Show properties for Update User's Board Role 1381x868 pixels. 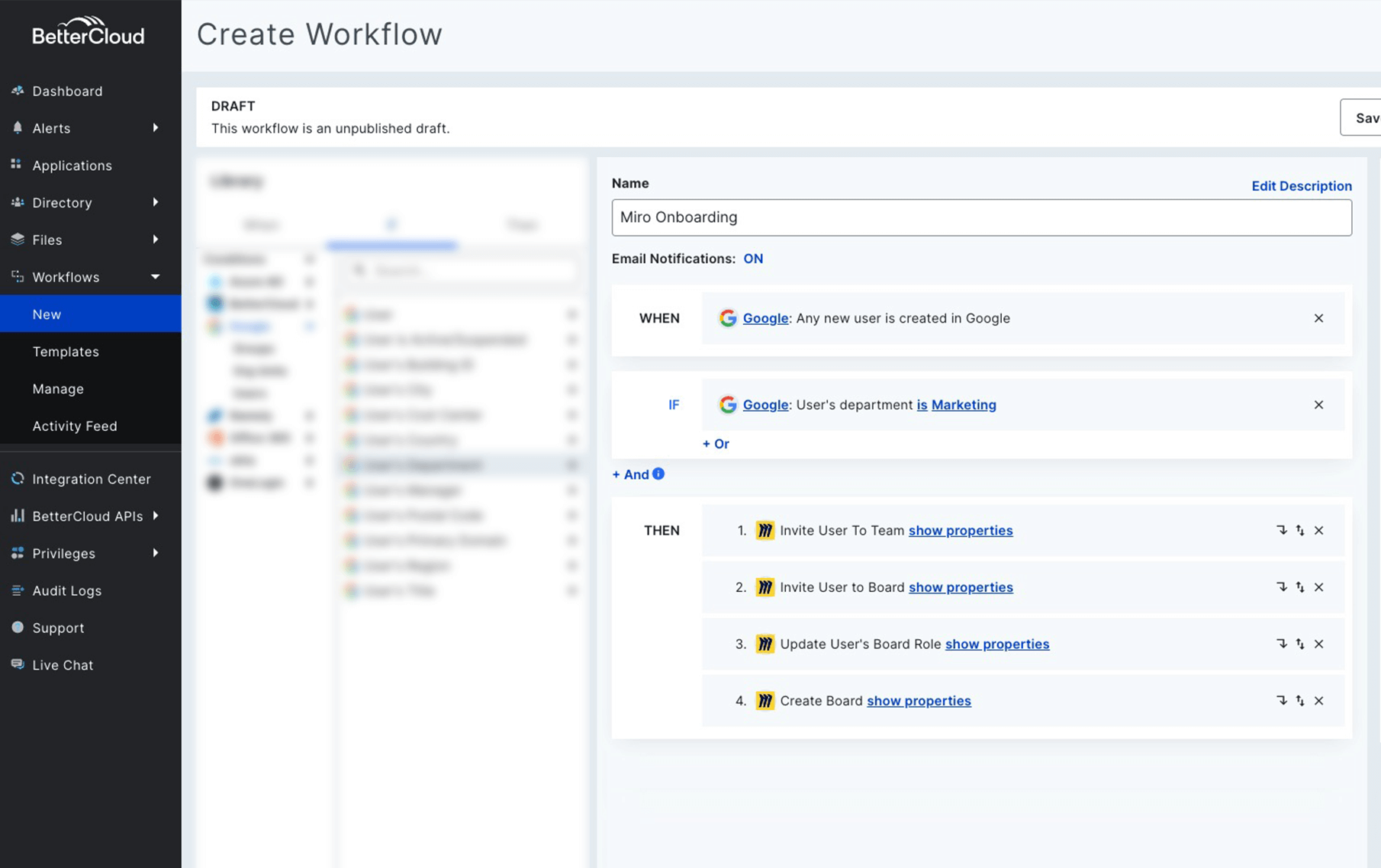click(x=997, y=644)
